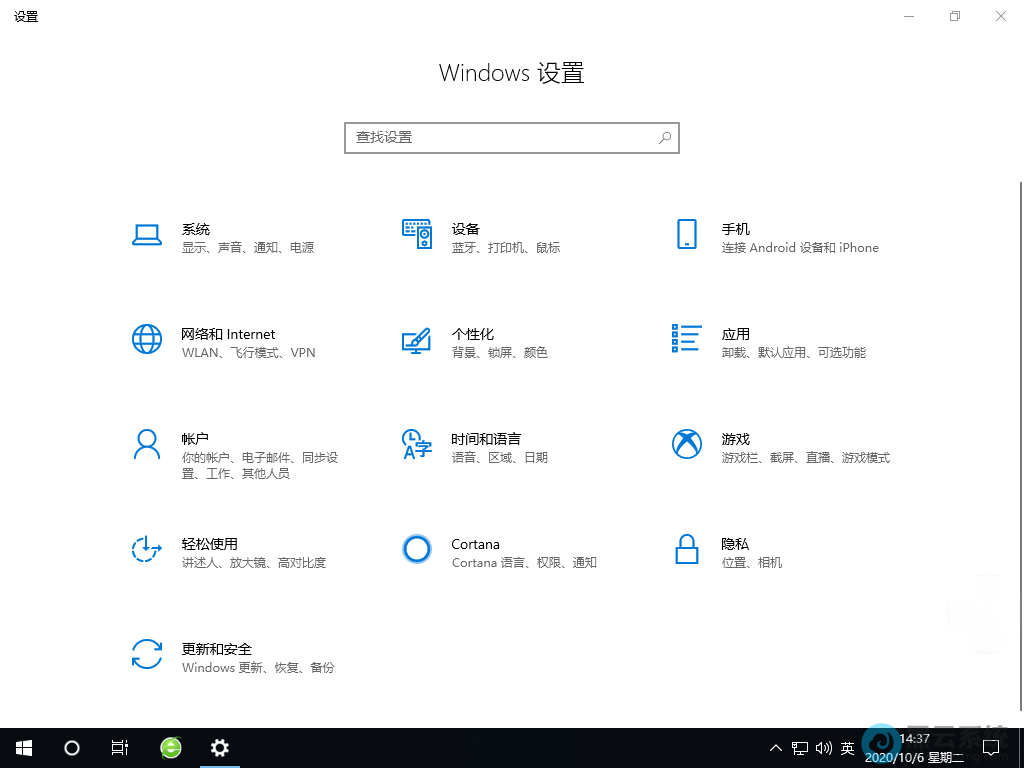Image resolution: width=1024 pixels, height=768 pixels.
Task: Click the 查找设置 search box
Action: point(500,138)
